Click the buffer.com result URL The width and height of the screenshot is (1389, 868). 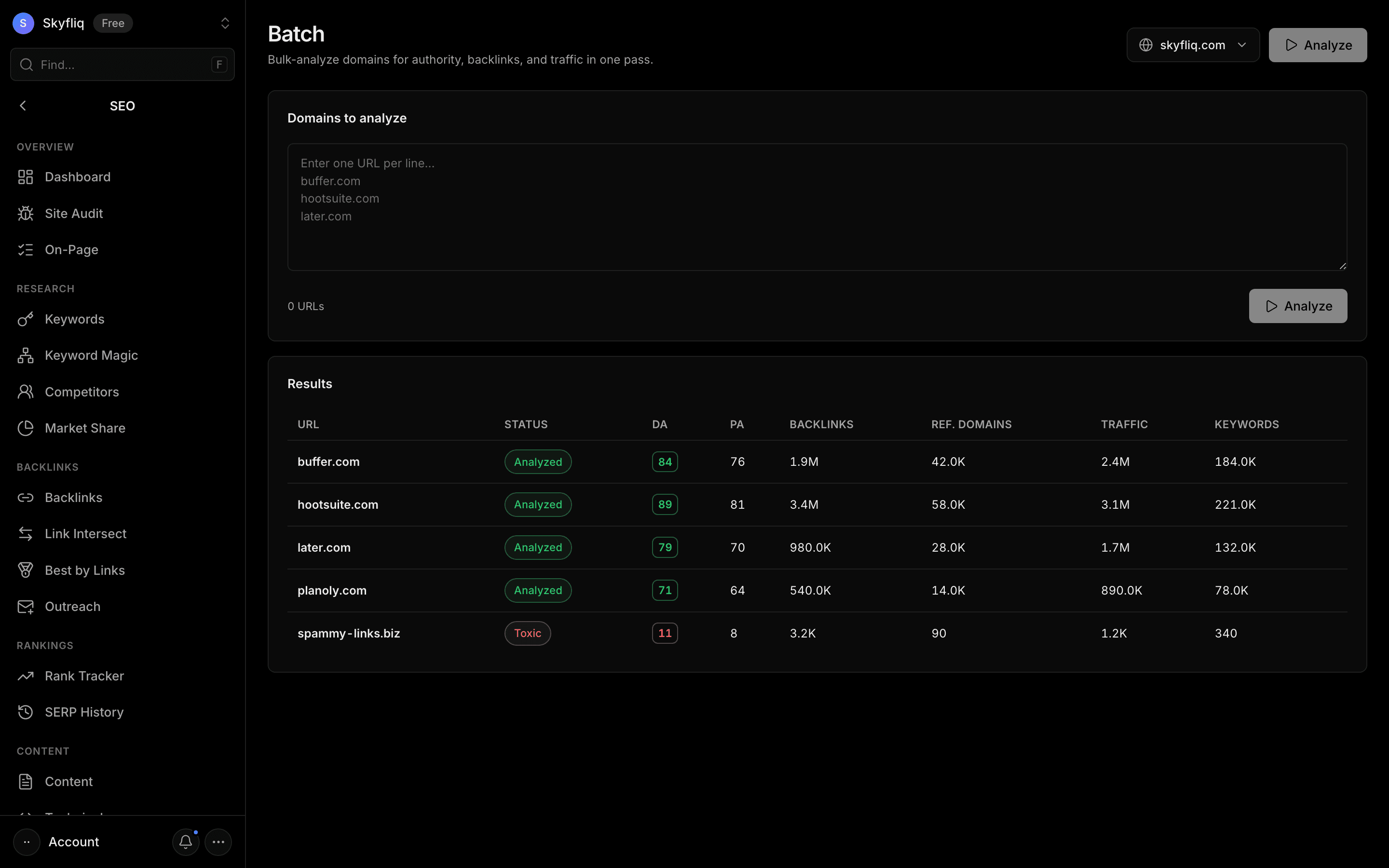(x=328, y=461)
